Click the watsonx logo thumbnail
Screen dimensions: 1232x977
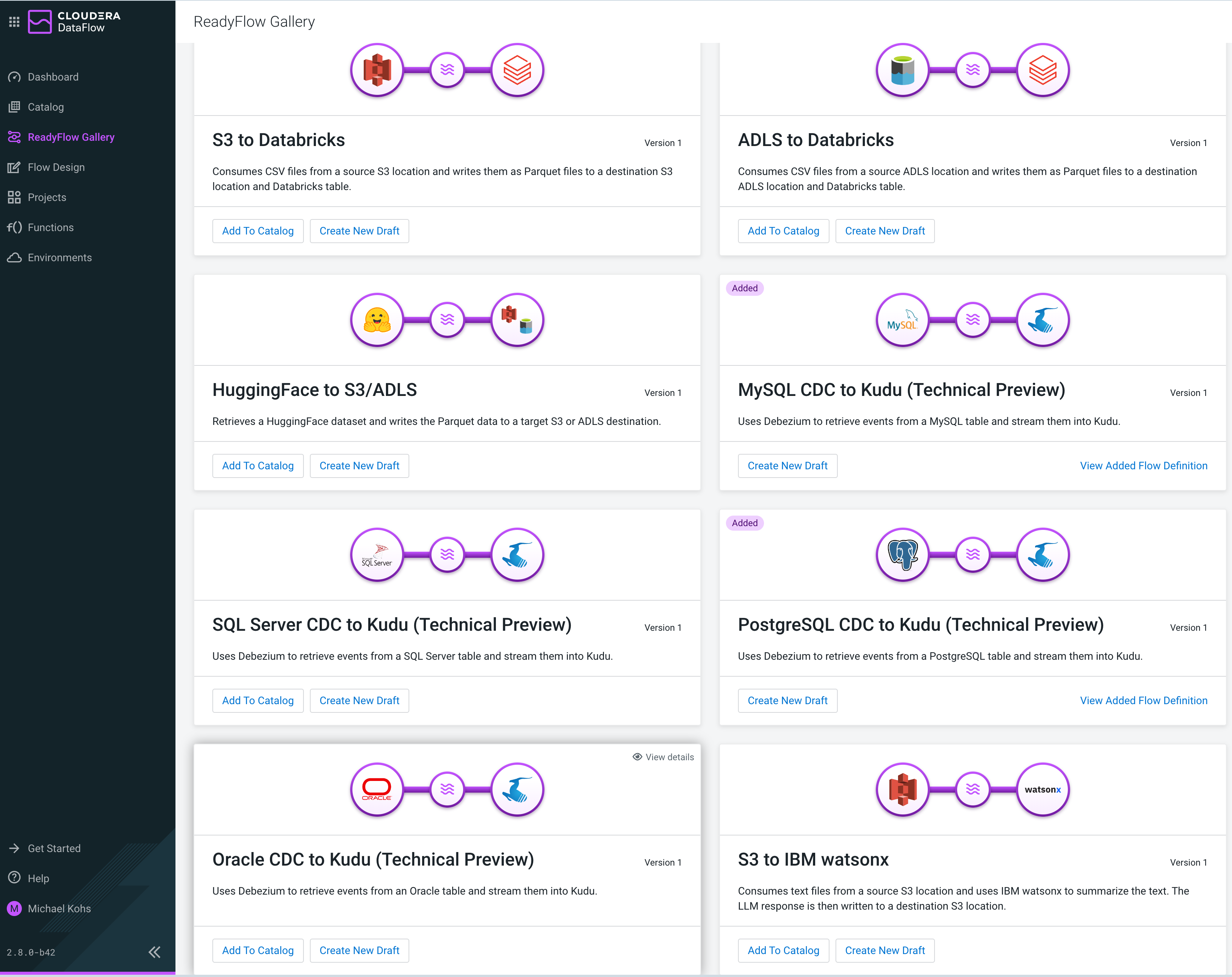[x=1042, y=789]
